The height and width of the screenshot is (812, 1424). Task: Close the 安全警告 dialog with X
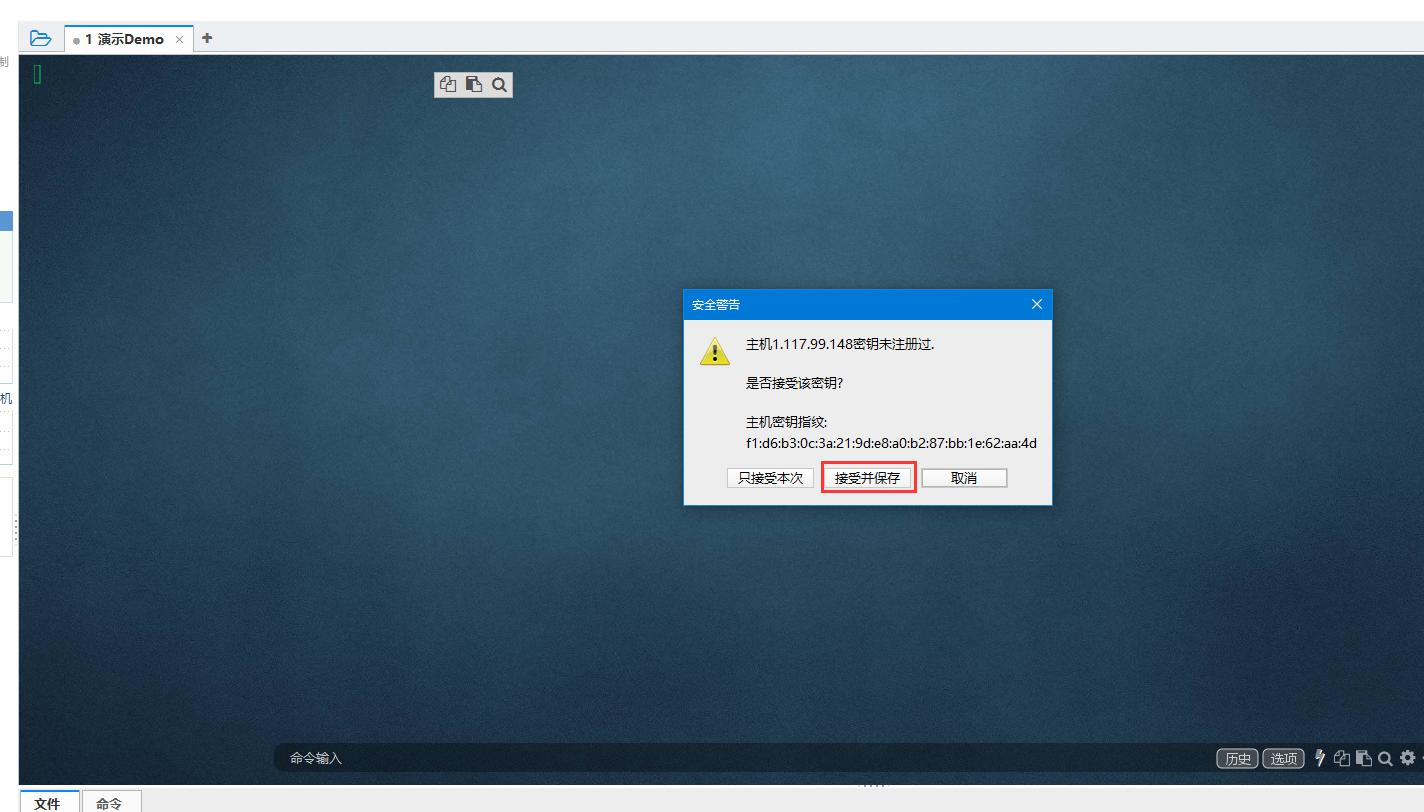1036,304
